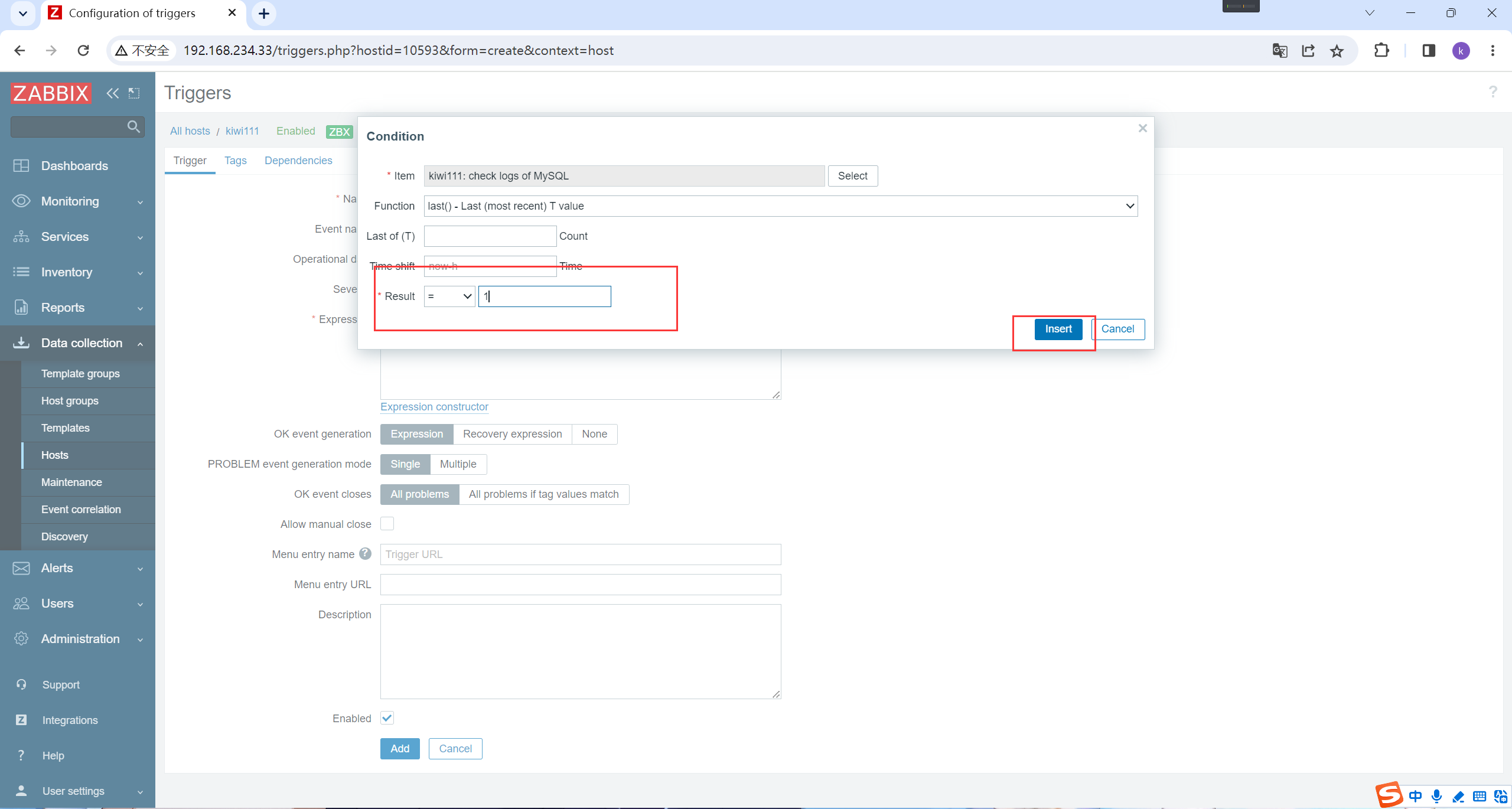1512x809 pixels.
Task: Collapse the Data collection menu
Action: point(77,343)
